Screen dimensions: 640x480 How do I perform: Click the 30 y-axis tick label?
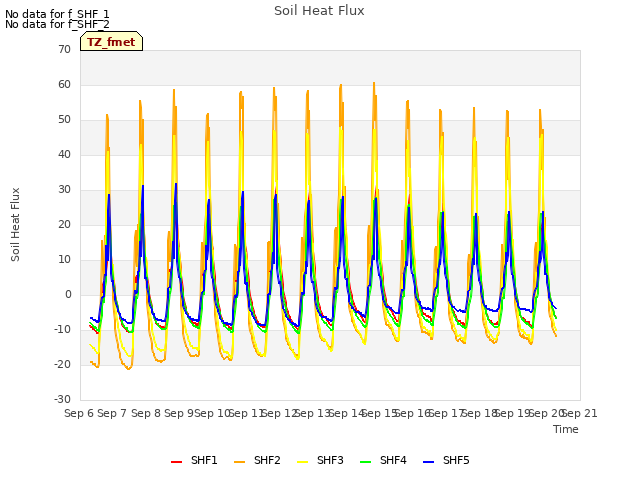pos(64,189)
